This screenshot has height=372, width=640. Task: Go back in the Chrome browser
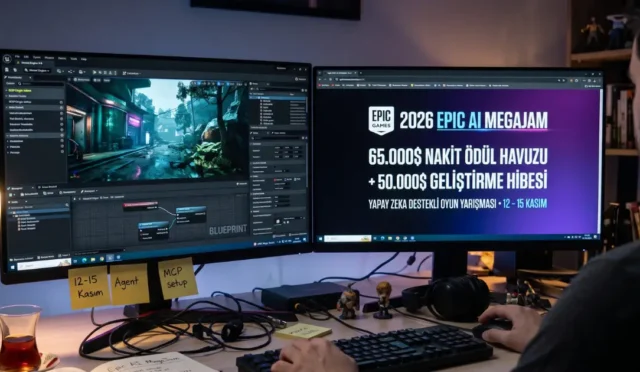320,79
